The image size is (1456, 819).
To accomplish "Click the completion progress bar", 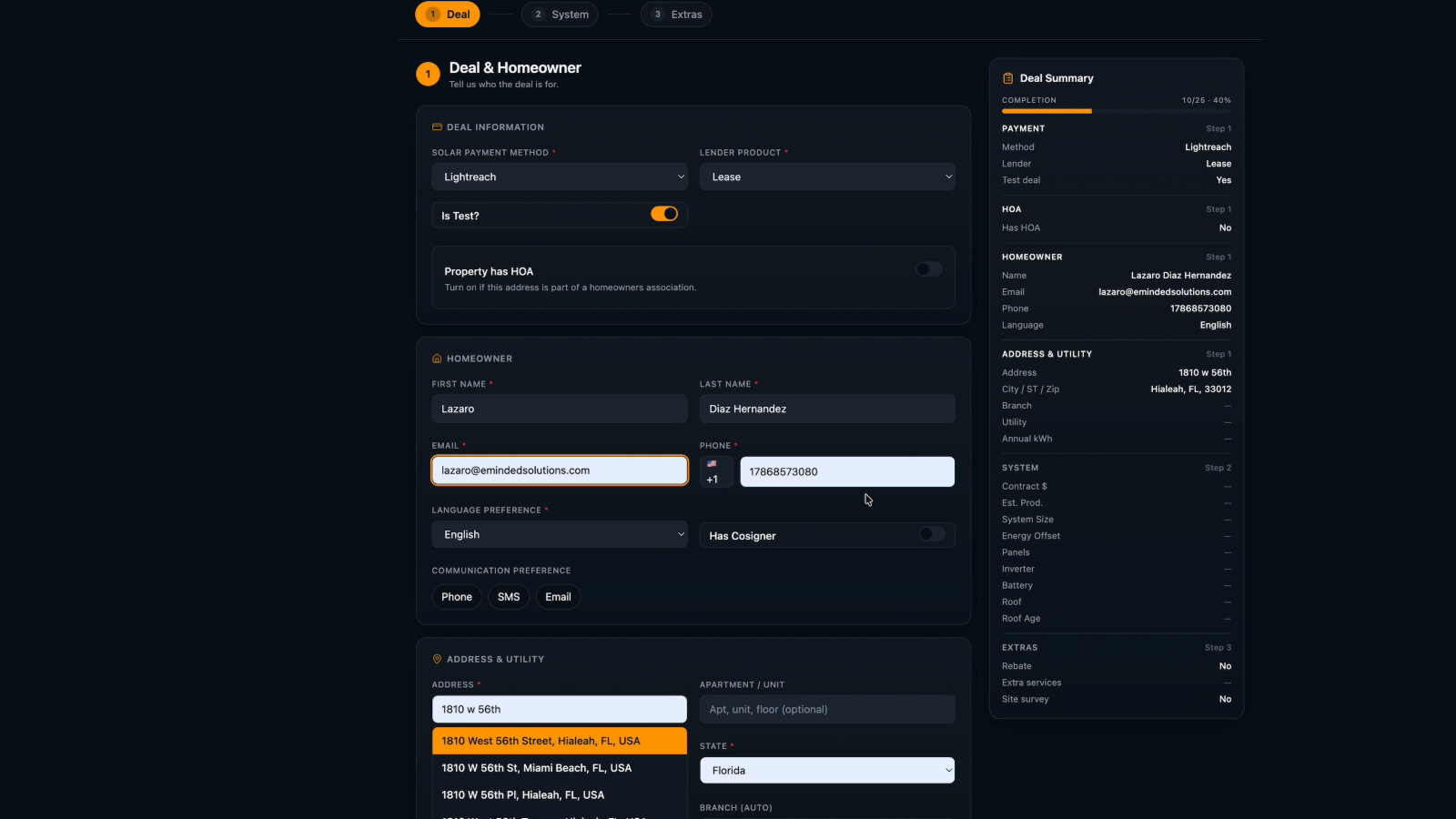I will coord(1117,111).
